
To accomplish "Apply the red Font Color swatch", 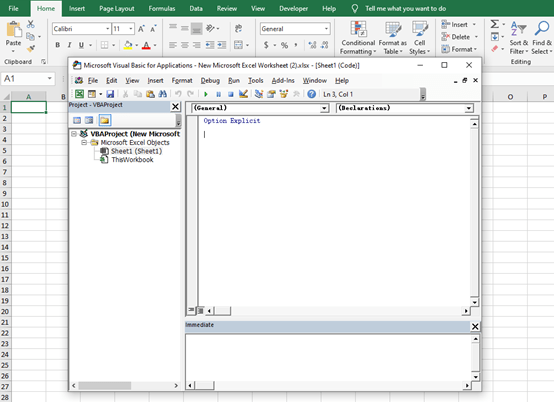I will point(146,45).
